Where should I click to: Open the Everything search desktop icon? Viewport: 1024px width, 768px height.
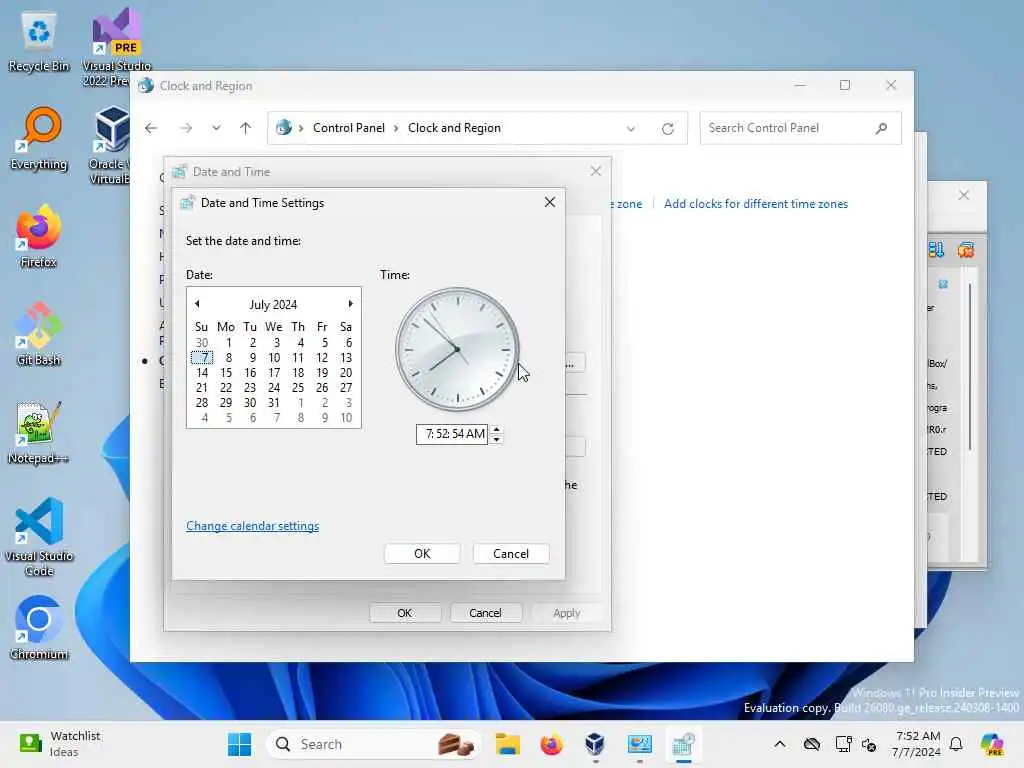click(x=39, y=138)
